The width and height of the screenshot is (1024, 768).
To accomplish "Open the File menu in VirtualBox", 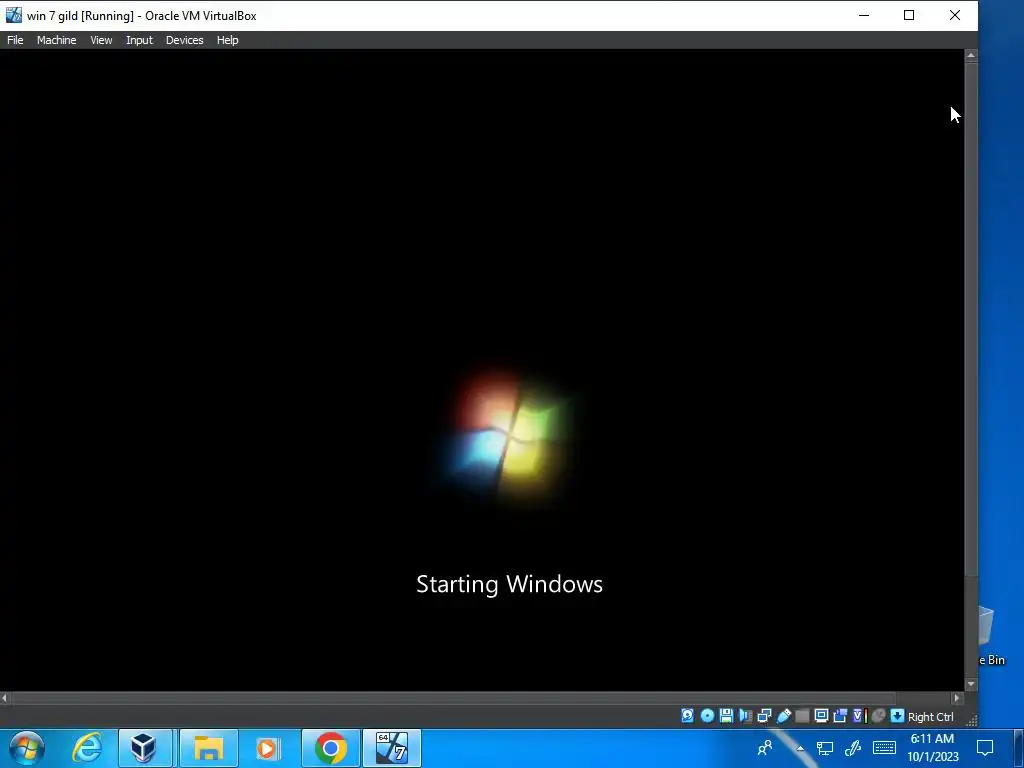I will [15, 40].
